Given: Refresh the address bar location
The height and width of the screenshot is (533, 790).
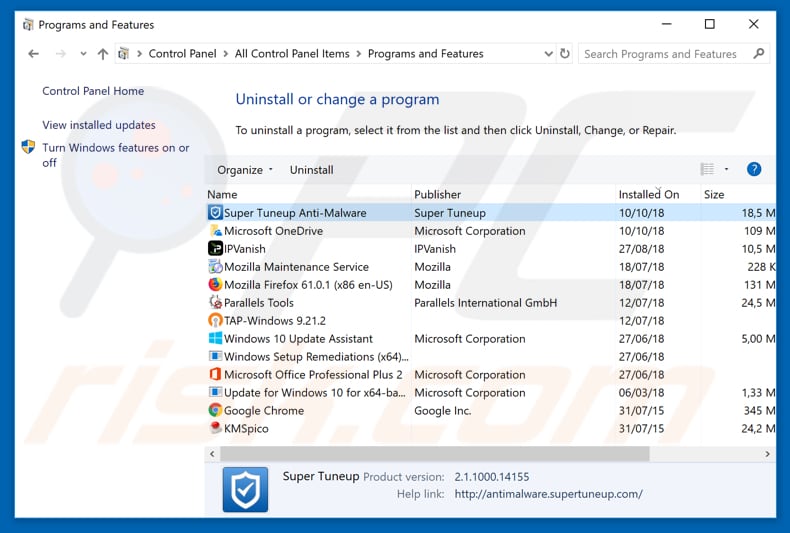Looking at the screenshot, I should pyautogui.click(x=565, y=53).
